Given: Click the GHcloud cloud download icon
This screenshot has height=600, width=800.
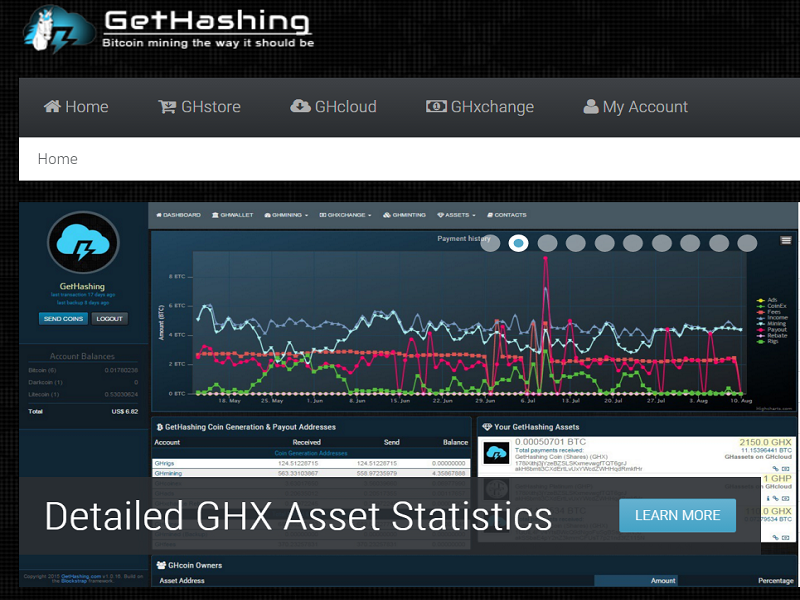Looking at the screenshot, I should [x=300, y=107].
